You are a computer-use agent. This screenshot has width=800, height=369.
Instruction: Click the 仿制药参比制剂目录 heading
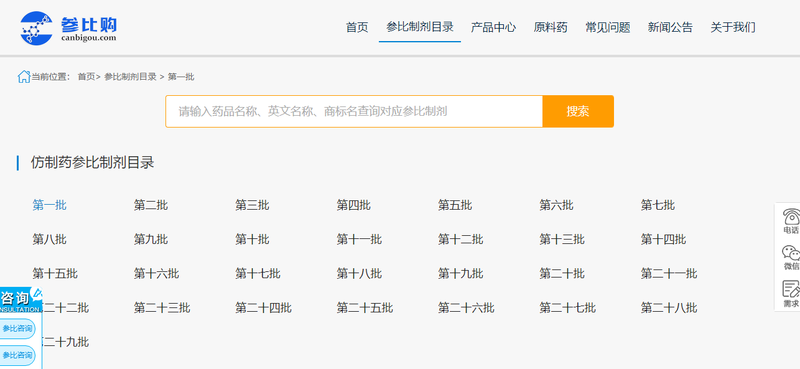[x=92, y=163]
